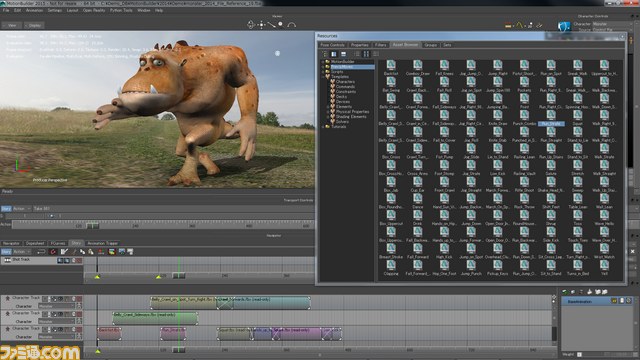Click the Display button above the viewer

34,25
